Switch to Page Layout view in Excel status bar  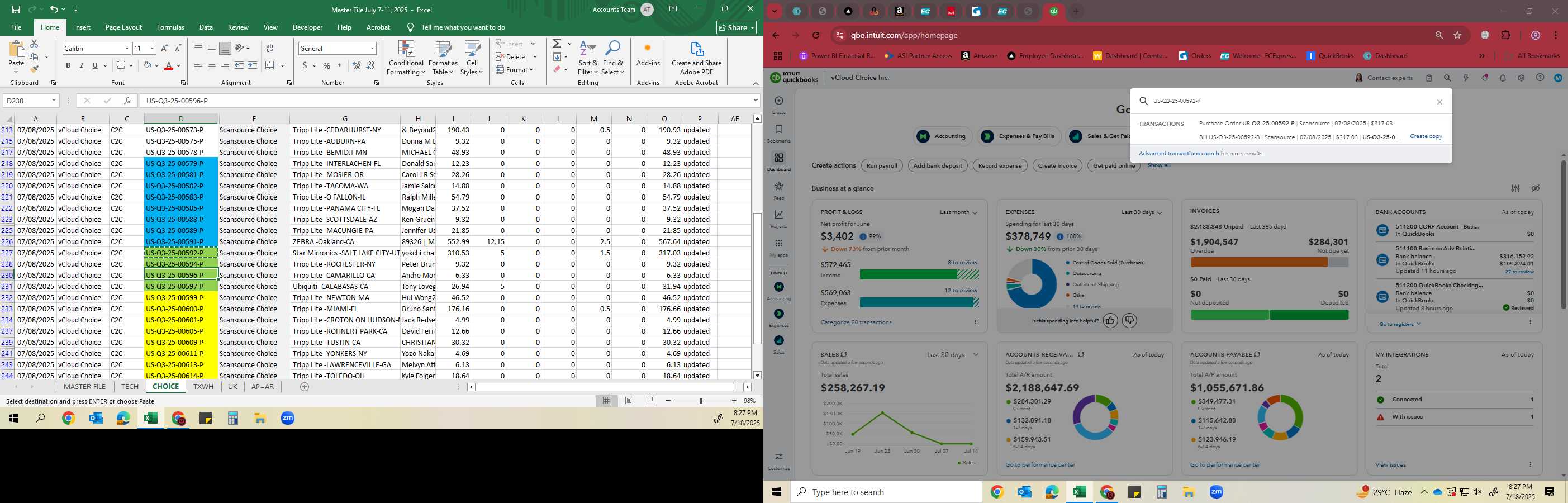(x=629, y=401)
